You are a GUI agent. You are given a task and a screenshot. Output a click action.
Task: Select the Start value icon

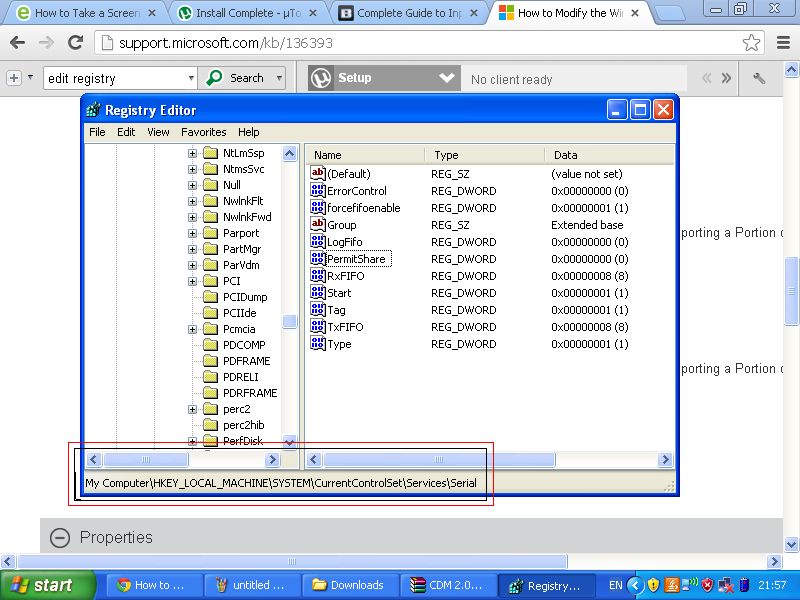(317, 293)
